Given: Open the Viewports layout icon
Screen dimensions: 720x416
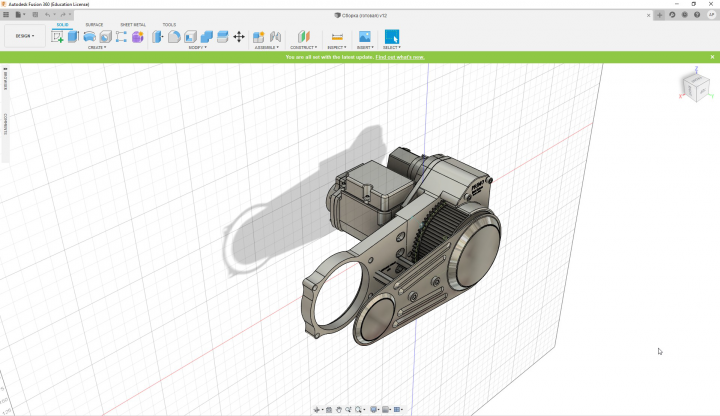Looking at the screenshot, I should click(x=397, y=410).
